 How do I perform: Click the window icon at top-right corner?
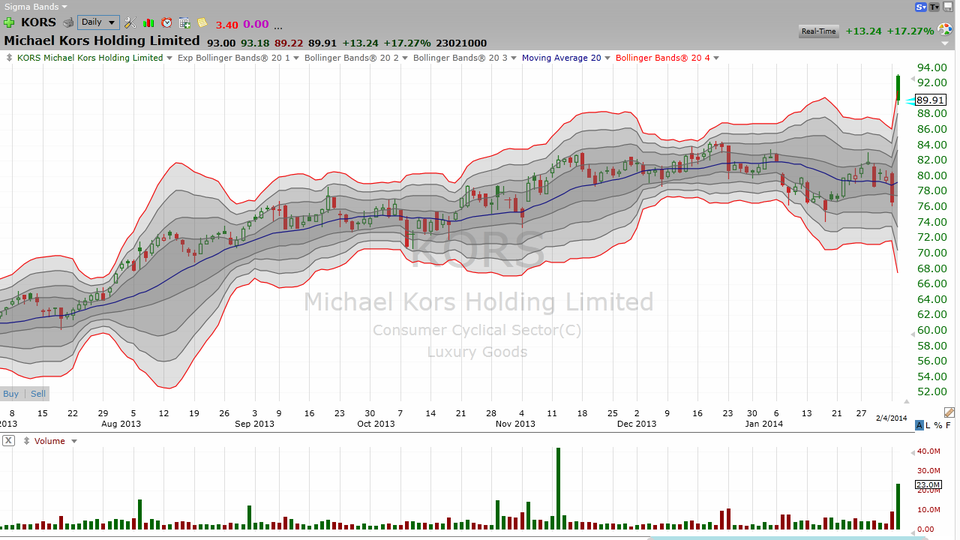pos(948,7)
